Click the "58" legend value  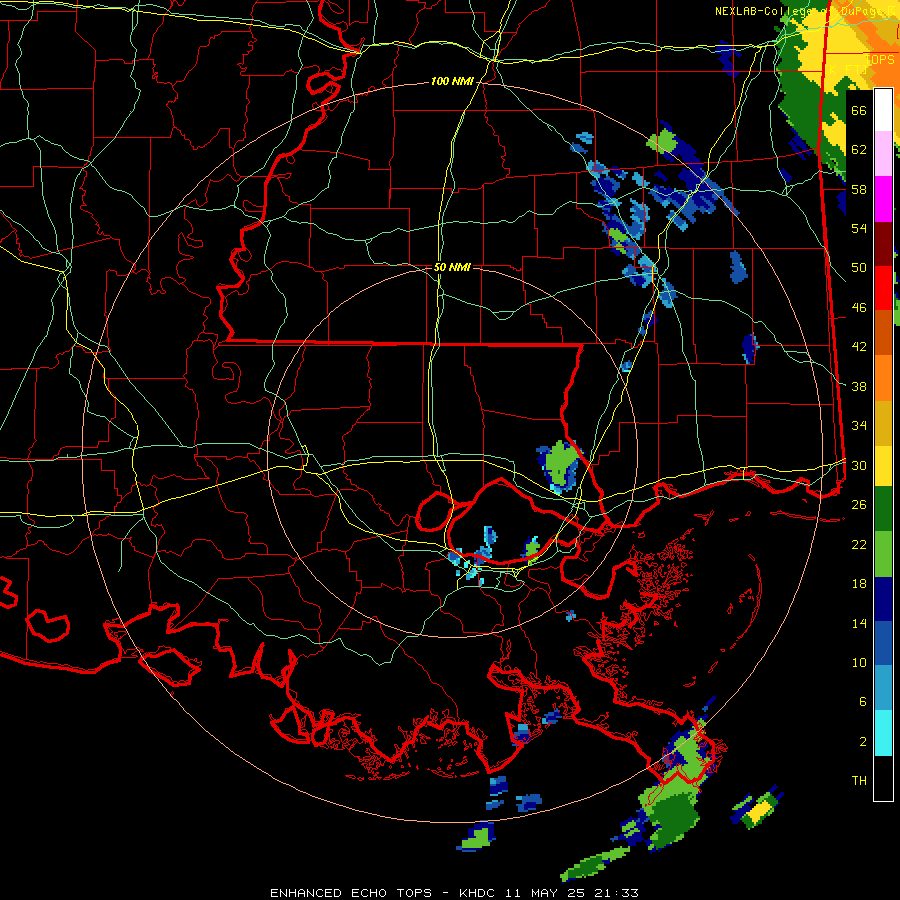click(859, 189)
